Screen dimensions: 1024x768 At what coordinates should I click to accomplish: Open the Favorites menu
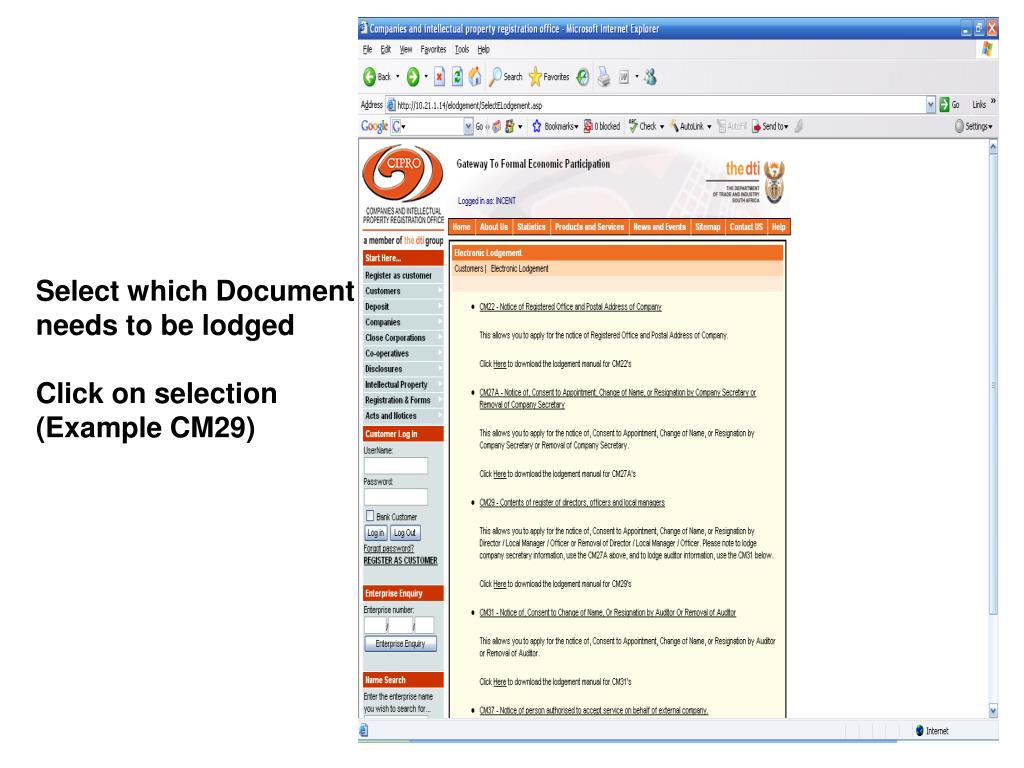(x=433, y=50)
